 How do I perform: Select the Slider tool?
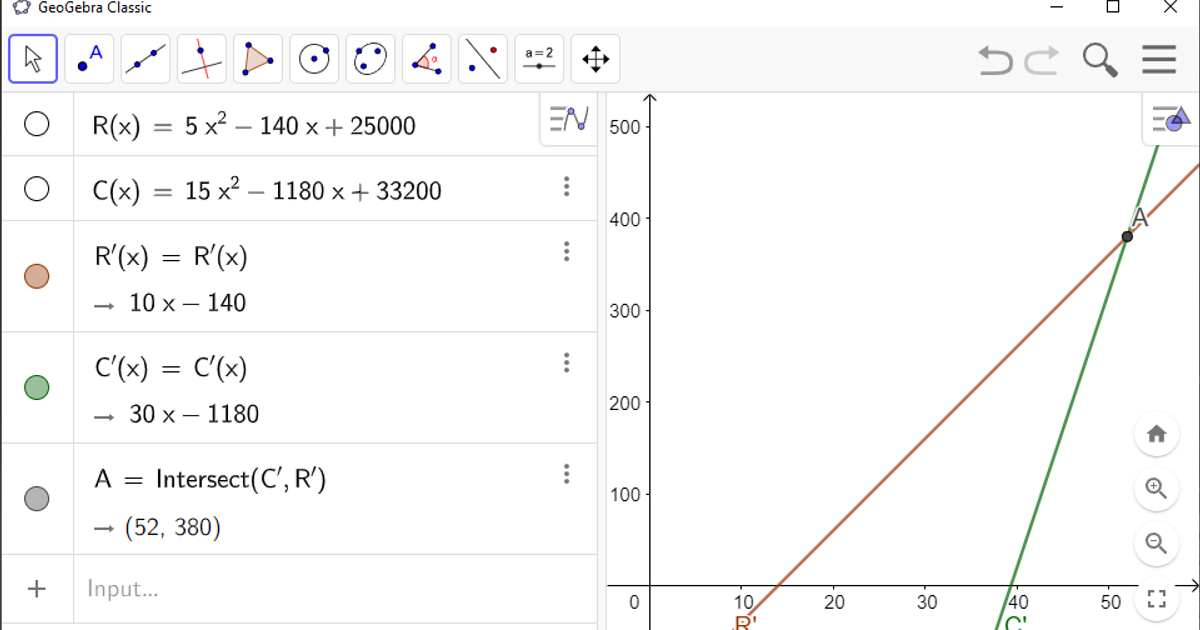point(538,58)
